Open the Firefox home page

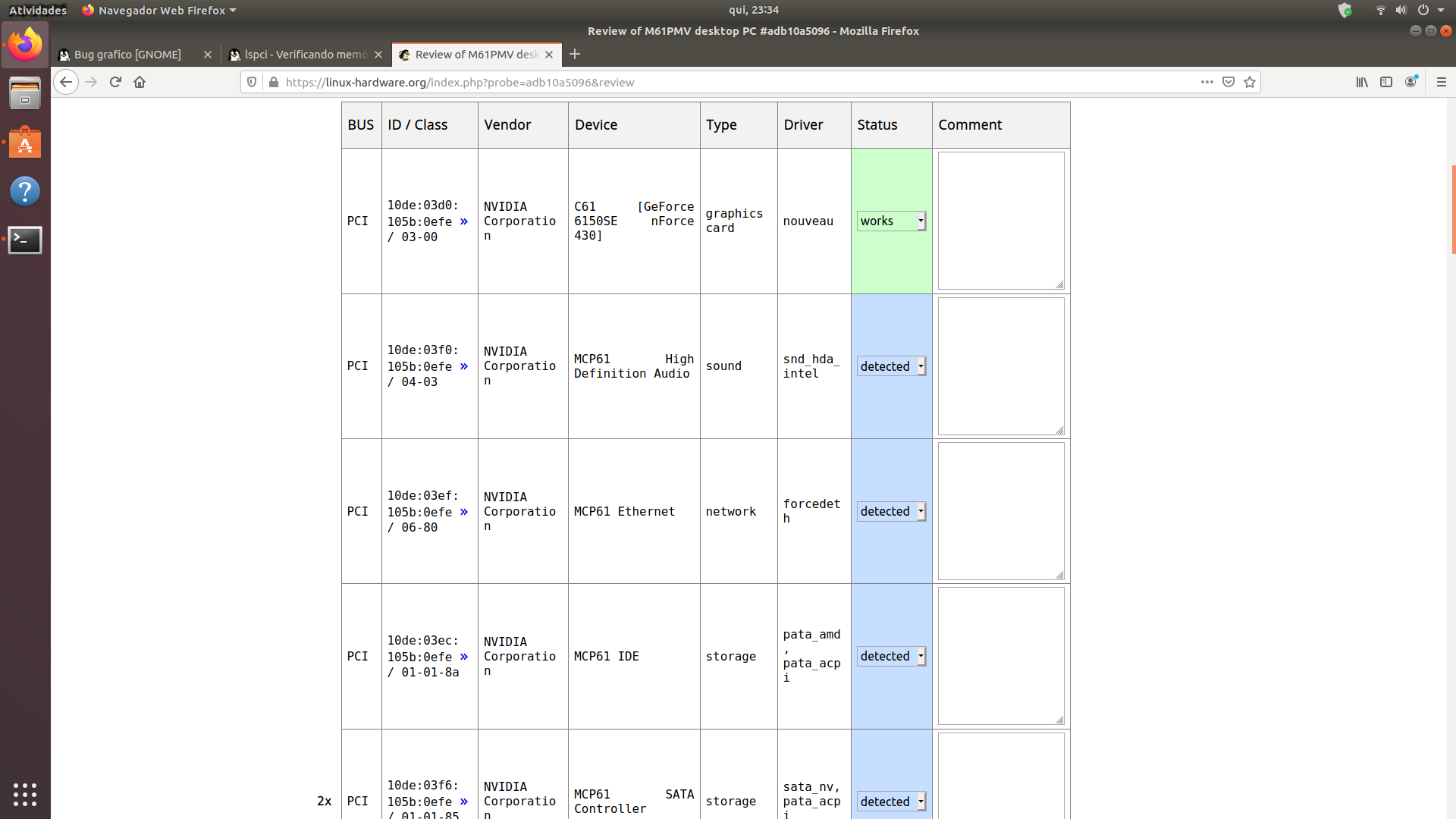(x=140, y=82)
